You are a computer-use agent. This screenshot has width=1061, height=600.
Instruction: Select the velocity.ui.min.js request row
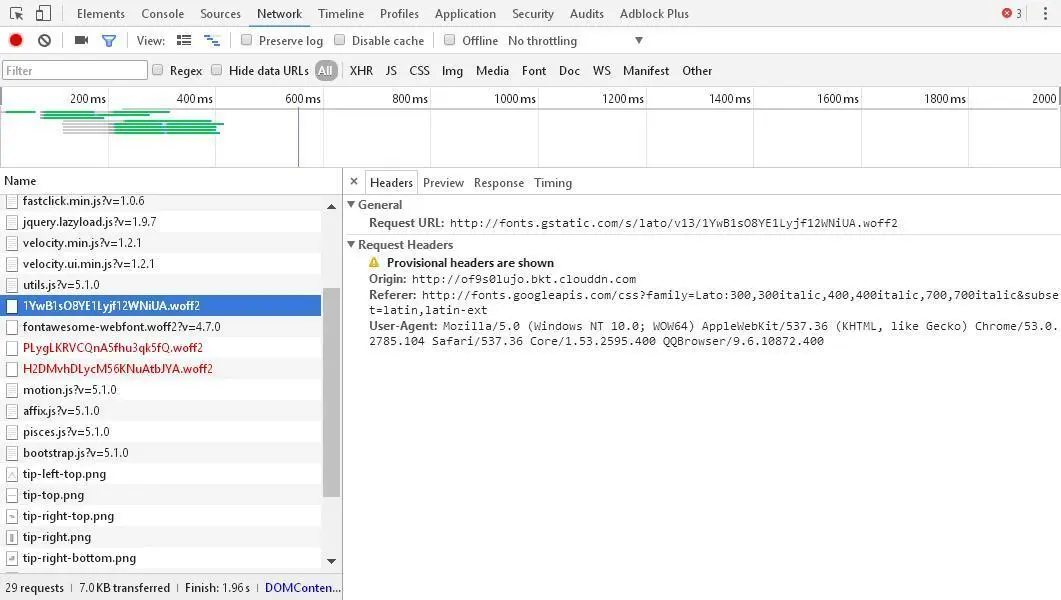tap(161, 264)
